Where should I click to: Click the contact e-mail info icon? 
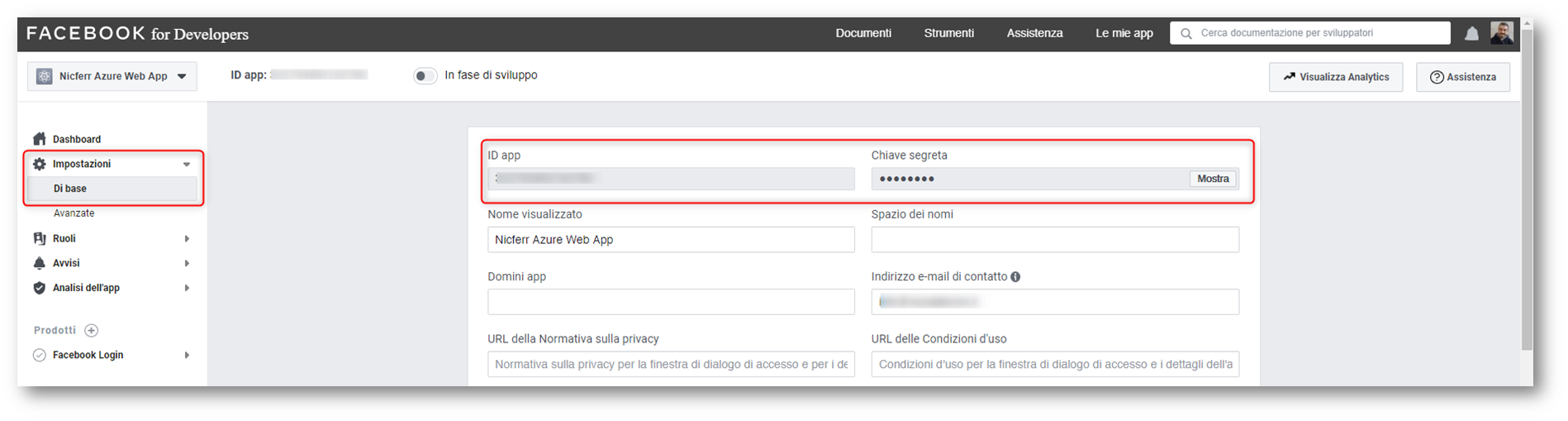1015,277
